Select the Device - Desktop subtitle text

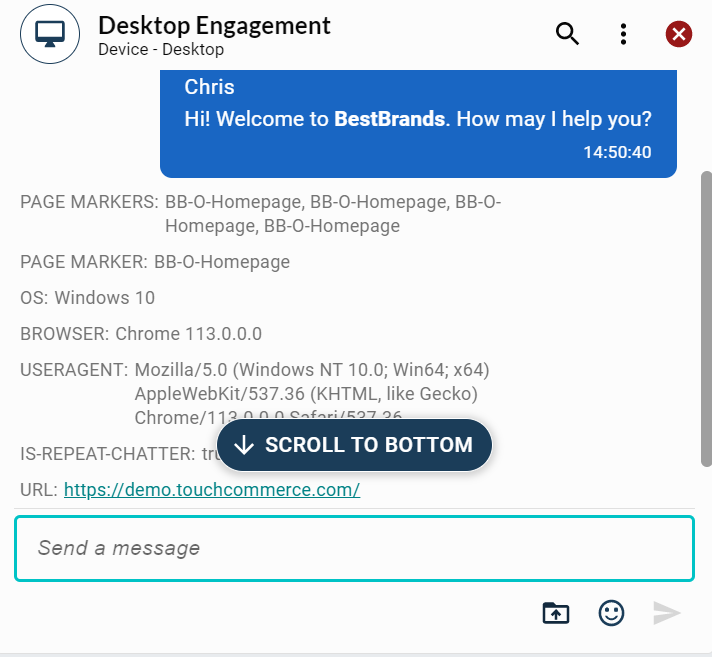[x=161, y=49]
